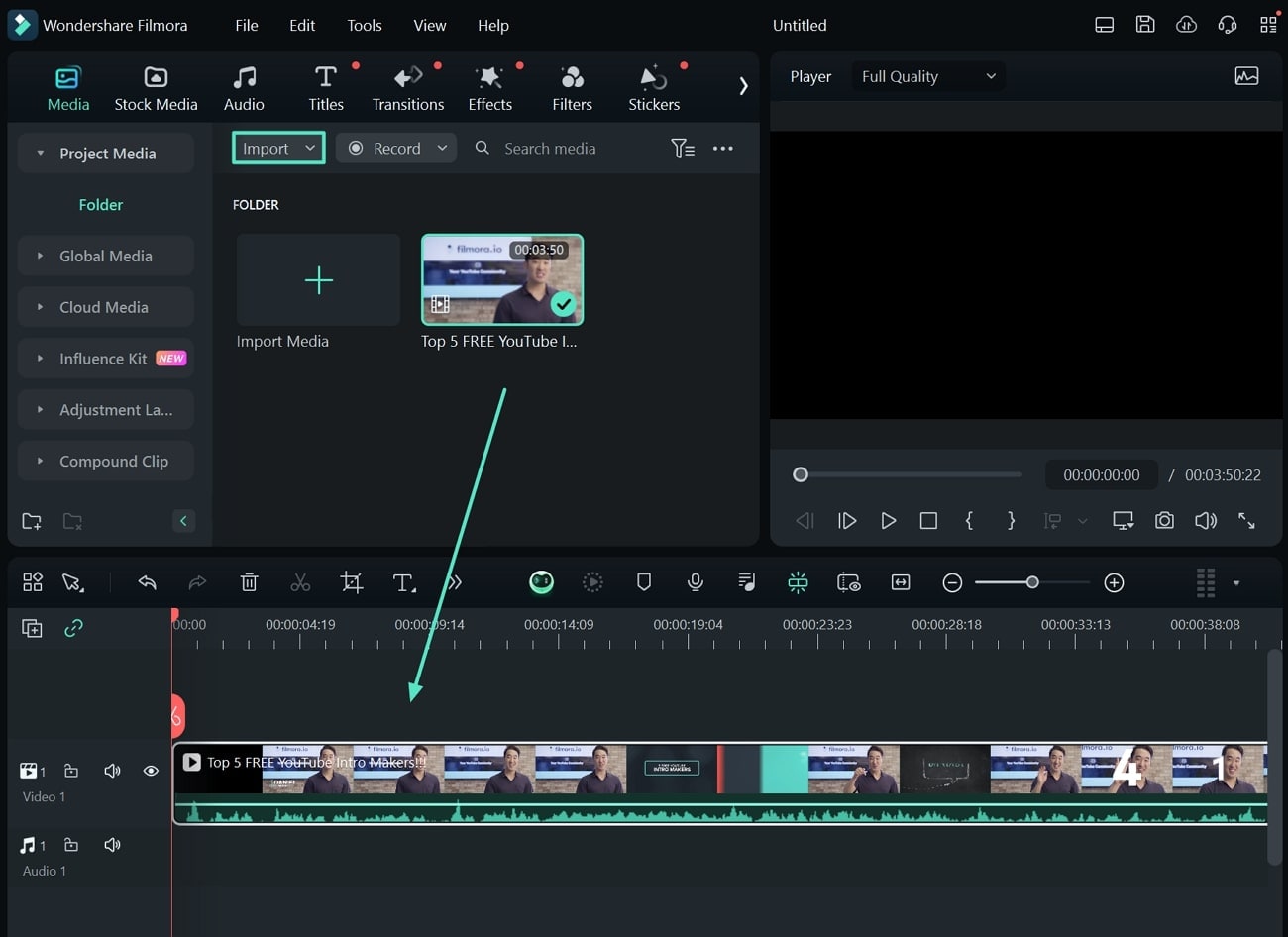Enter fullscreen preview
The height and width of the screenshot is (937, 1288).
1246,521
